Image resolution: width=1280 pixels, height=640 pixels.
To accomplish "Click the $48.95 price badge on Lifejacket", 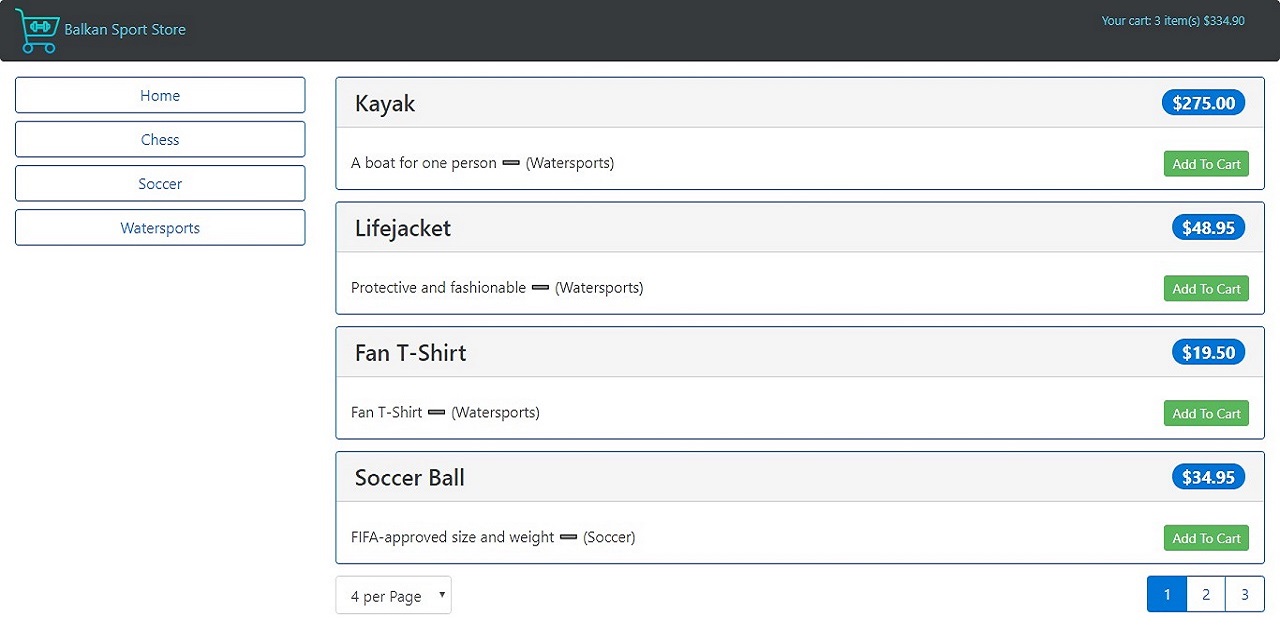I will 1208,227.
